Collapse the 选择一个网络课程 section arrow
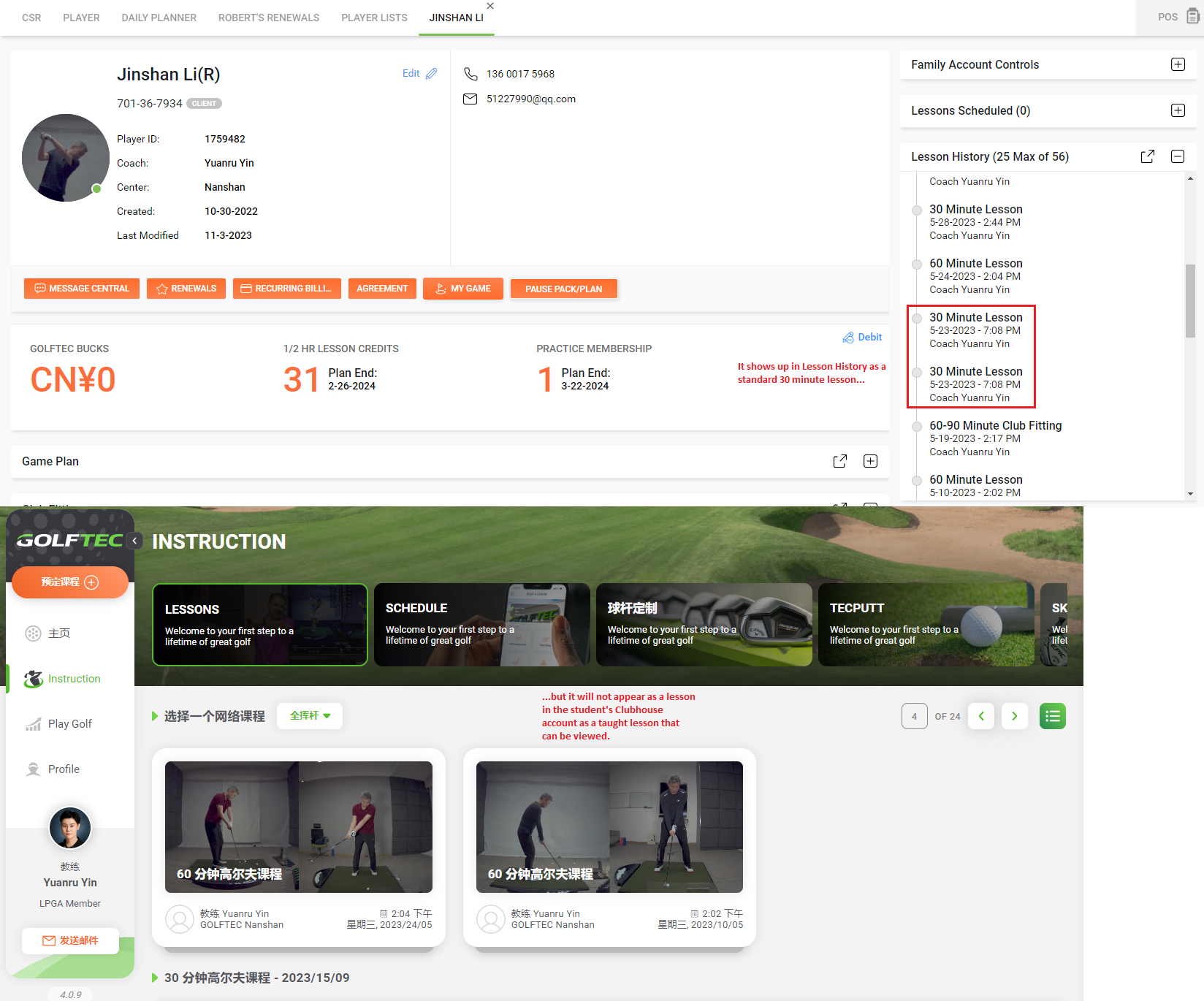 [155, 716]
